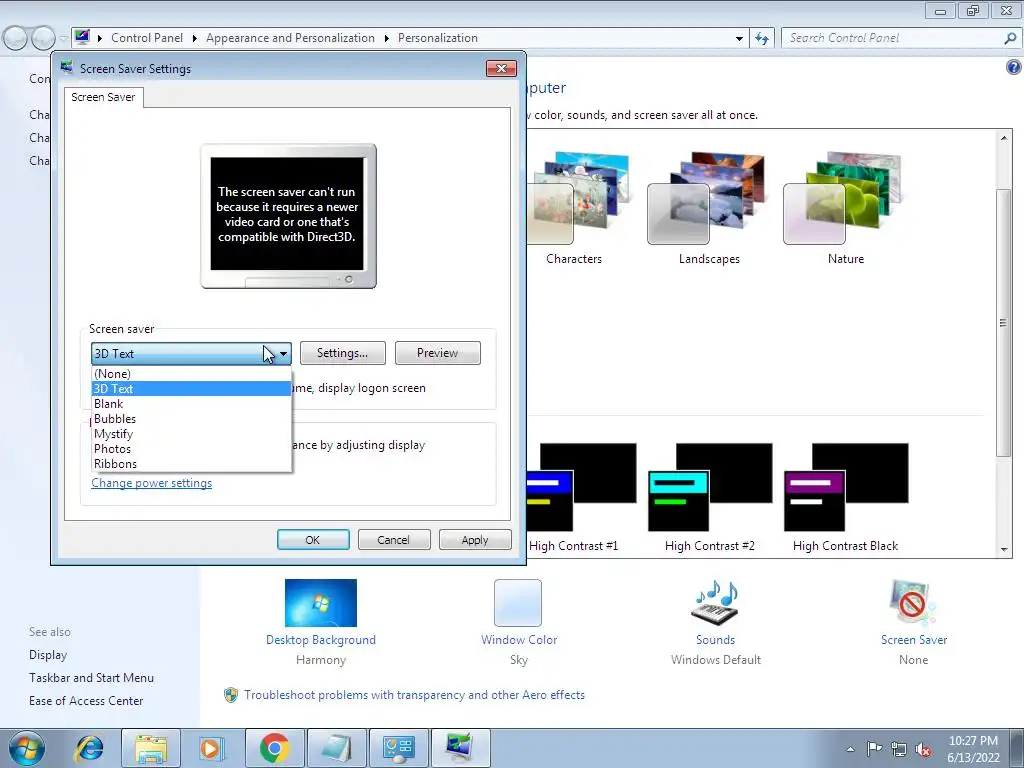This screenshot has height=768, width=1024.
Task: Show hidden tray icons arrow
Action: (x=850, y=749)
